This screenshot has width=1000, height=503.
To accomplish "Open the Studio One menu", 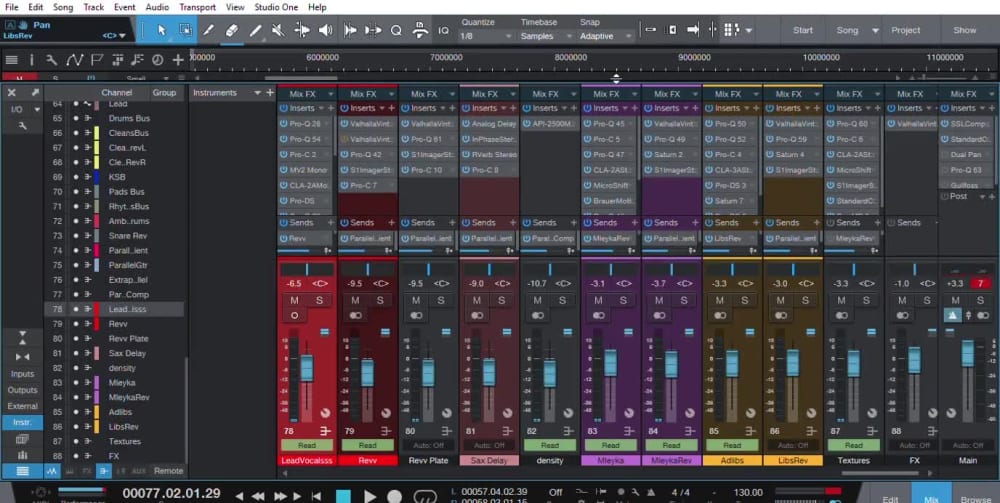I will point(277,7).
